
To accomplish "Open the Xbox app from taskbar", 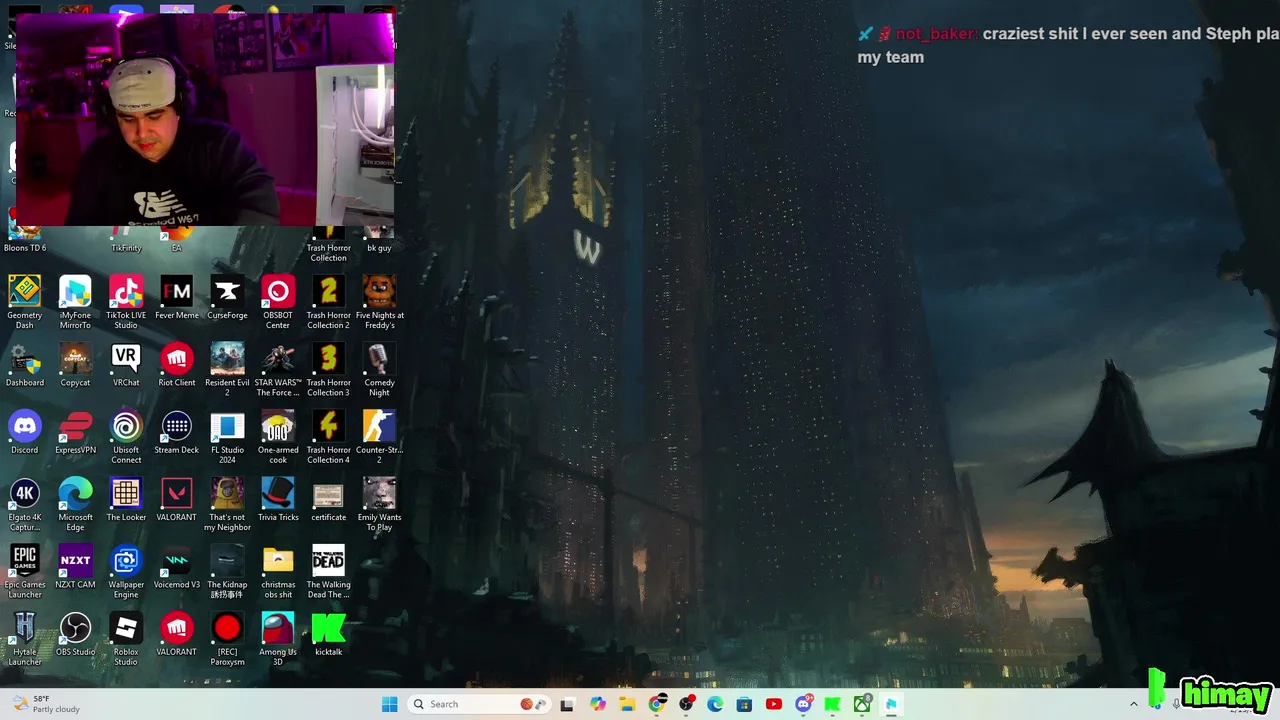I will (x=862, y=704).
